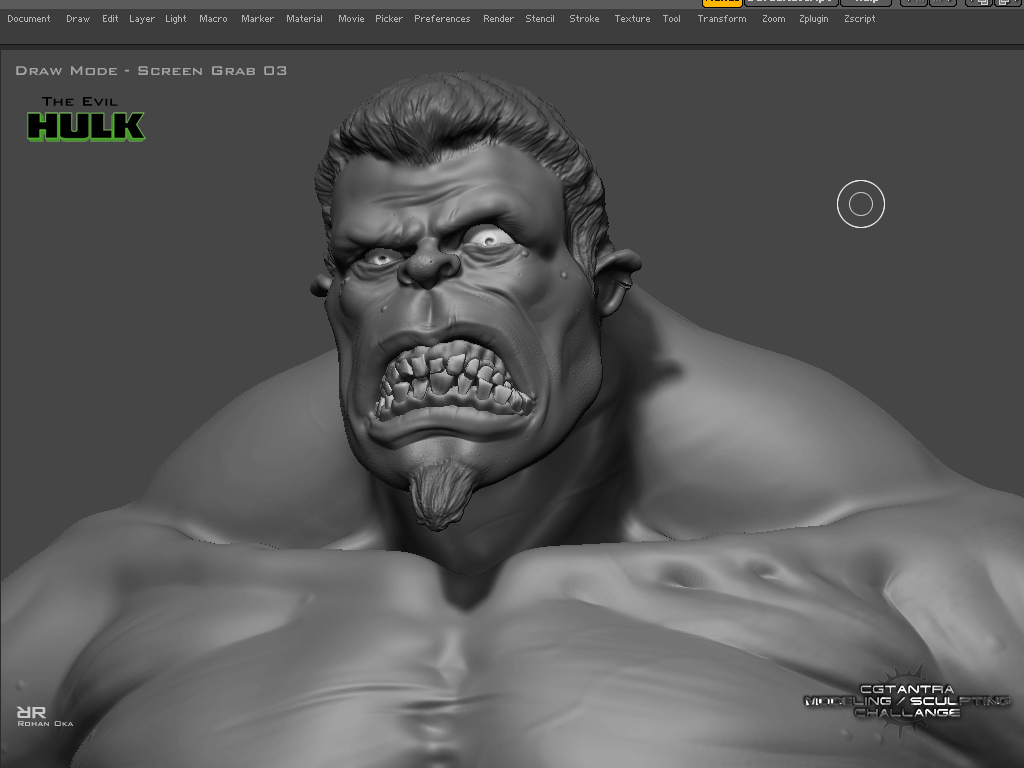Open the Document menu
The height and width of the screenshot is (768, 1024).
tap(29, 19)
